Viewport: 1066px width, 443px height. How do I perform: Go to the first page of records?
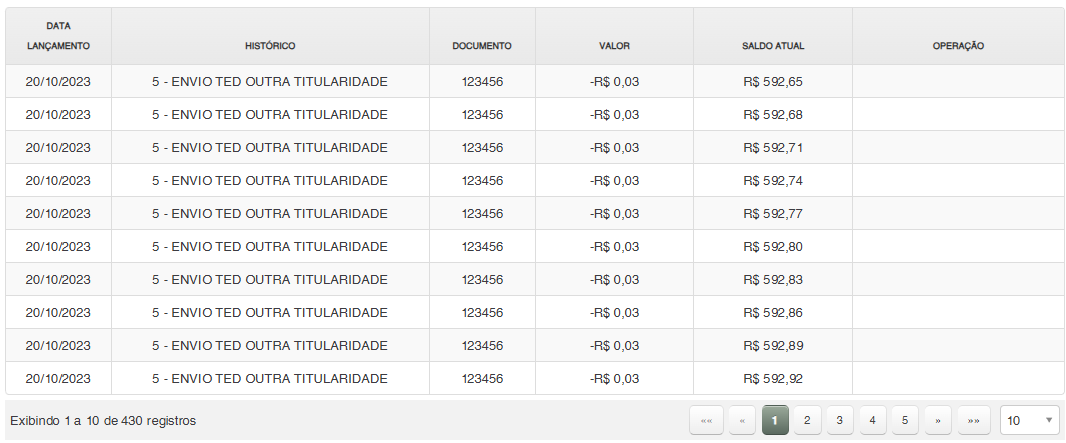pyautogui.click(x=706, y=421)
